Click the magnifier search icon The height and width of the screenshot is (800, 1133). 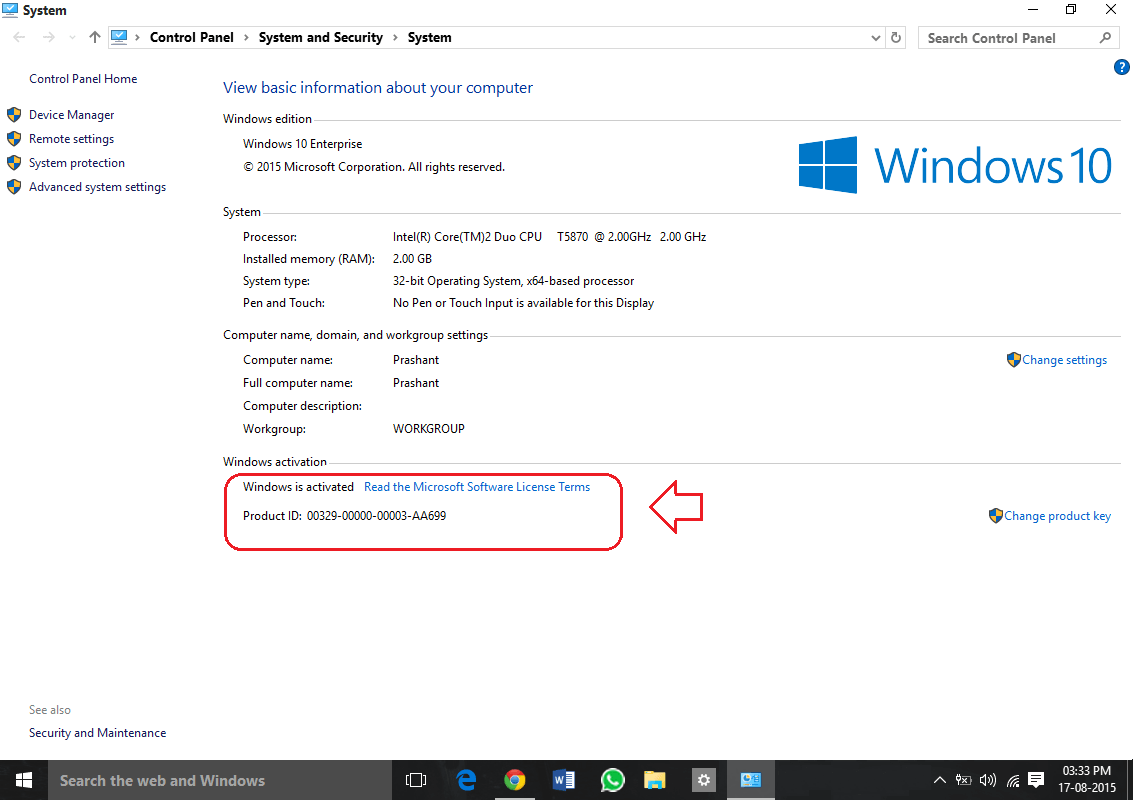pyautogui.click(x=1105, y=38)
